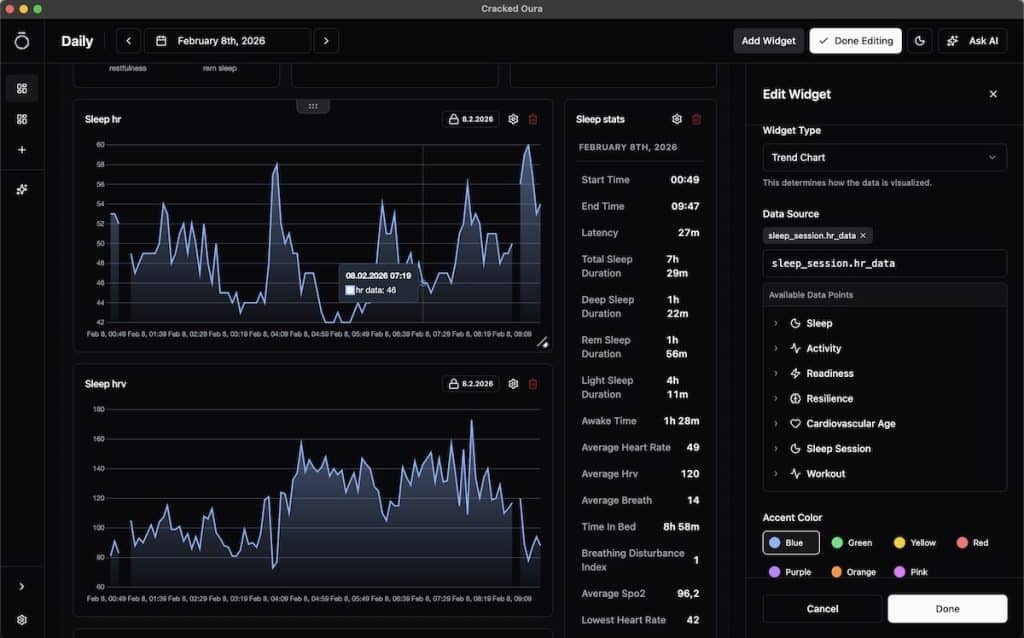The image size is (1024, 638).
Task: Click the Add Widget button
Action: 768,40
